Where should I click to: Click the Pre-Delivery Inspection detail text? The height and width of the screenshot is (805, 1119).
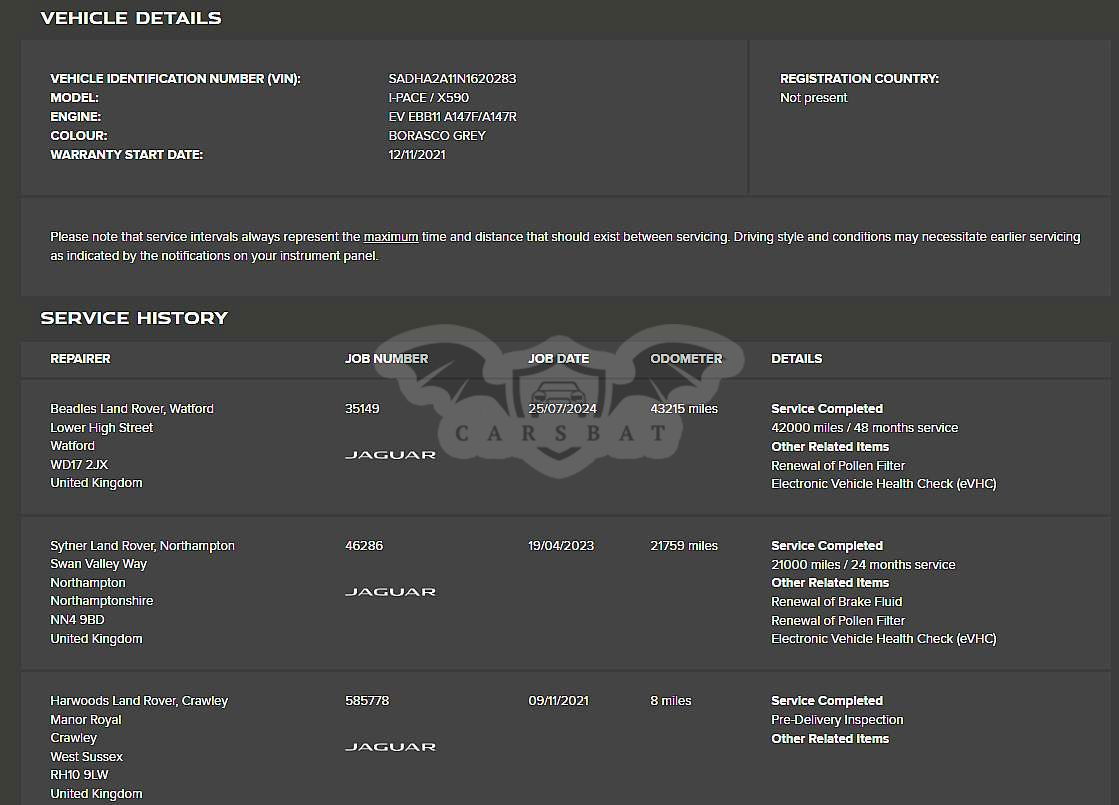[837, 720]
